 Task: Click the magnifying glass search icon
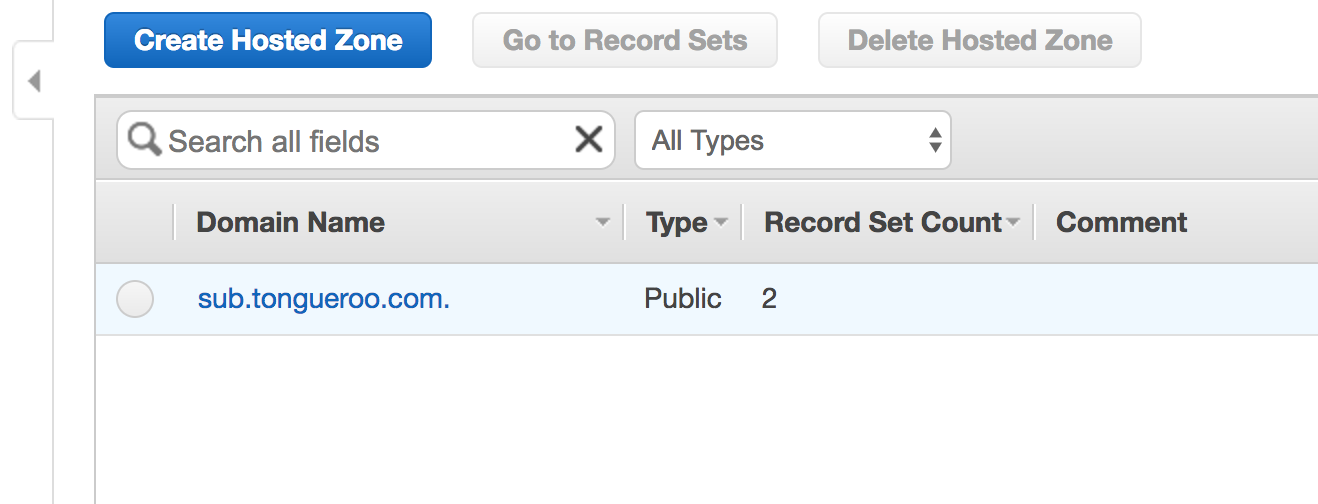[144, 140]
